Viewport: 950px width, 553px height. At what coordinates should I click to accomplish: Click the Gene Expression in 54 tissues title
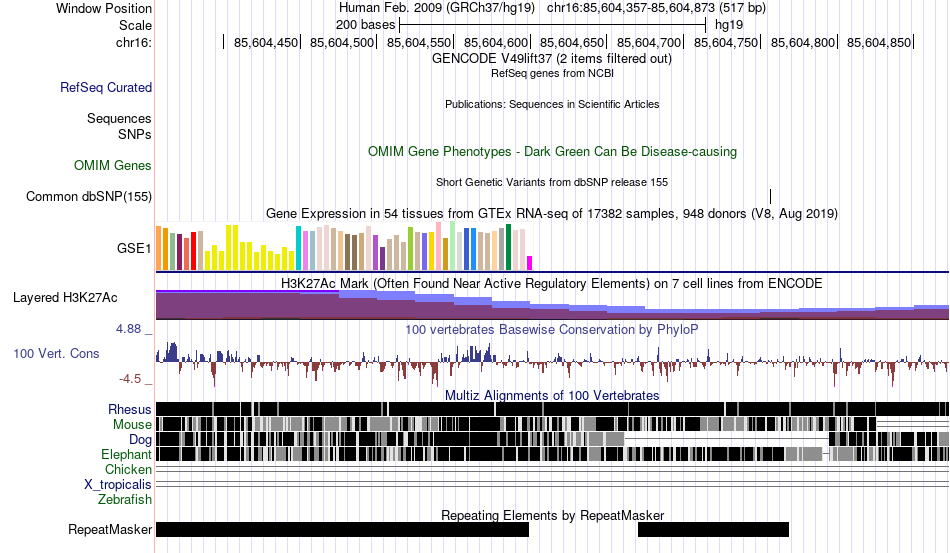[552, 214]
